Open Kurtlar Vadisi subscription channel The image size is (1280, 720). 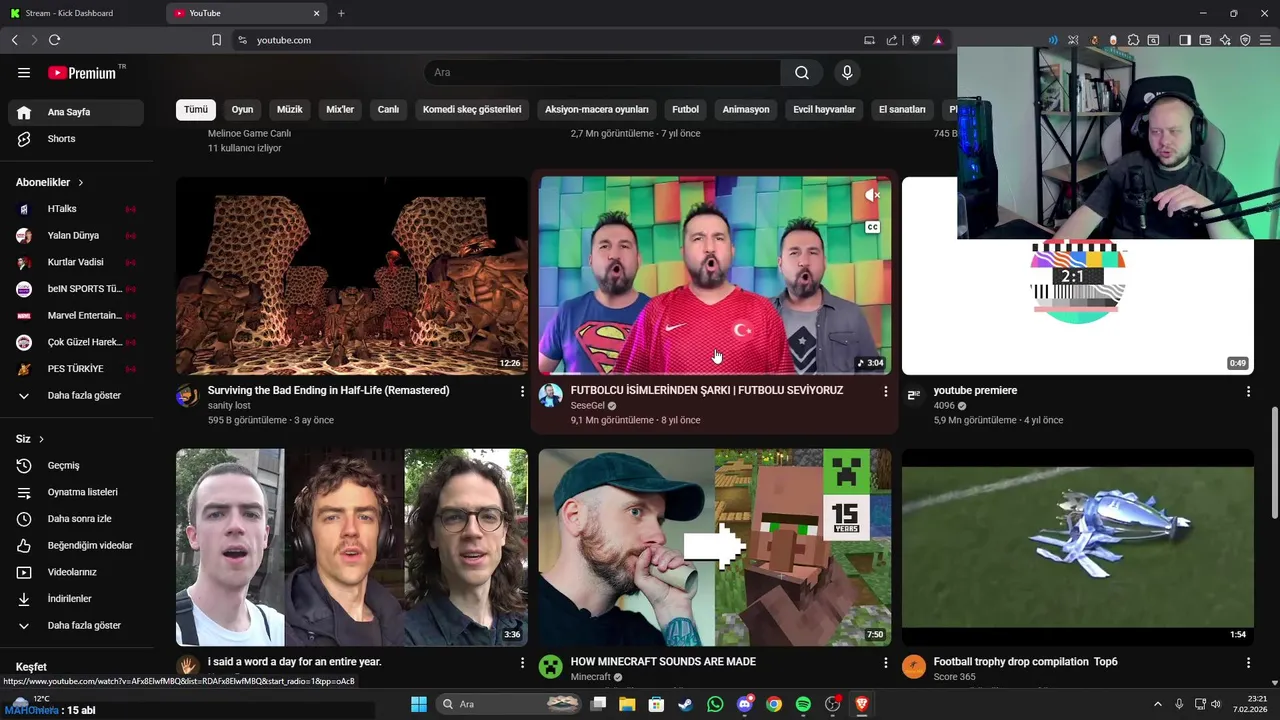click(76, 262)
